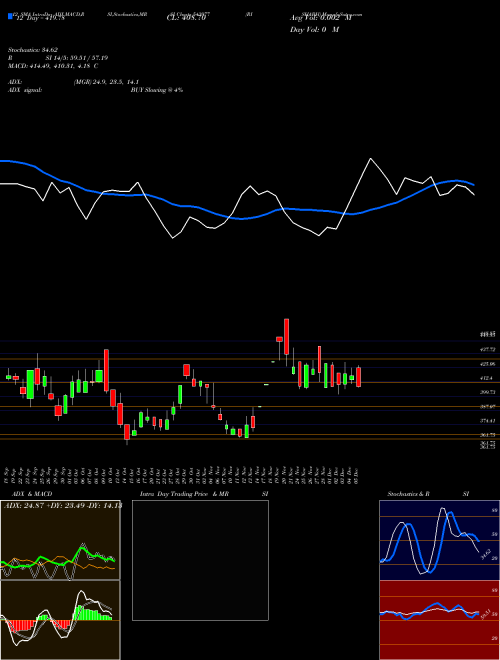Click the white line's highest peak
Screen dimensions: 500x660
[x=370, y=159]
